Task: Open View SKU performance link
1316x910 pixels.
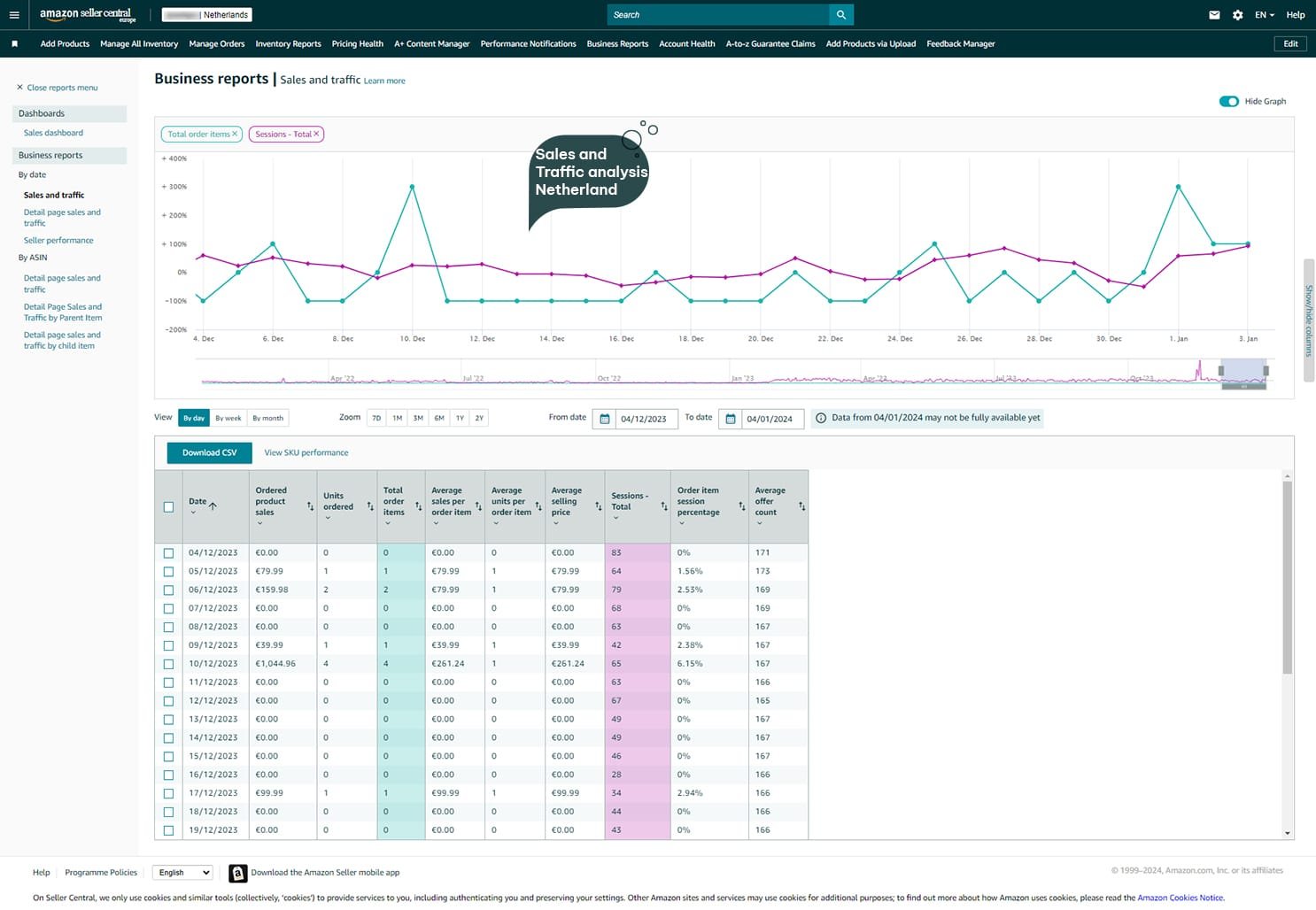Action: pos(306,453)
